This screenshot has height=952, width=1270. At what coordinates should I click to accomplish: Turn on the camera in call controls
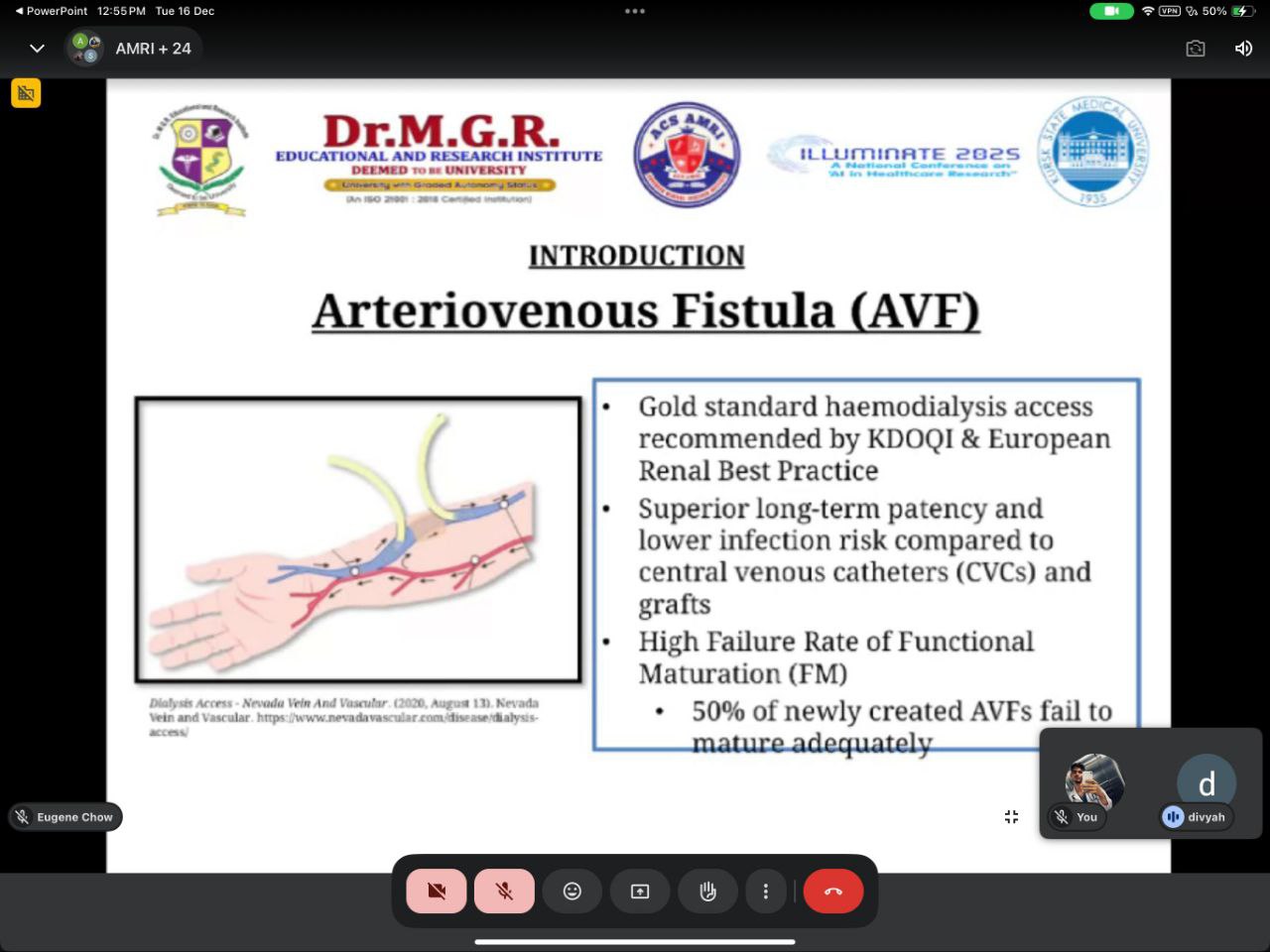[x=437, y=891]
